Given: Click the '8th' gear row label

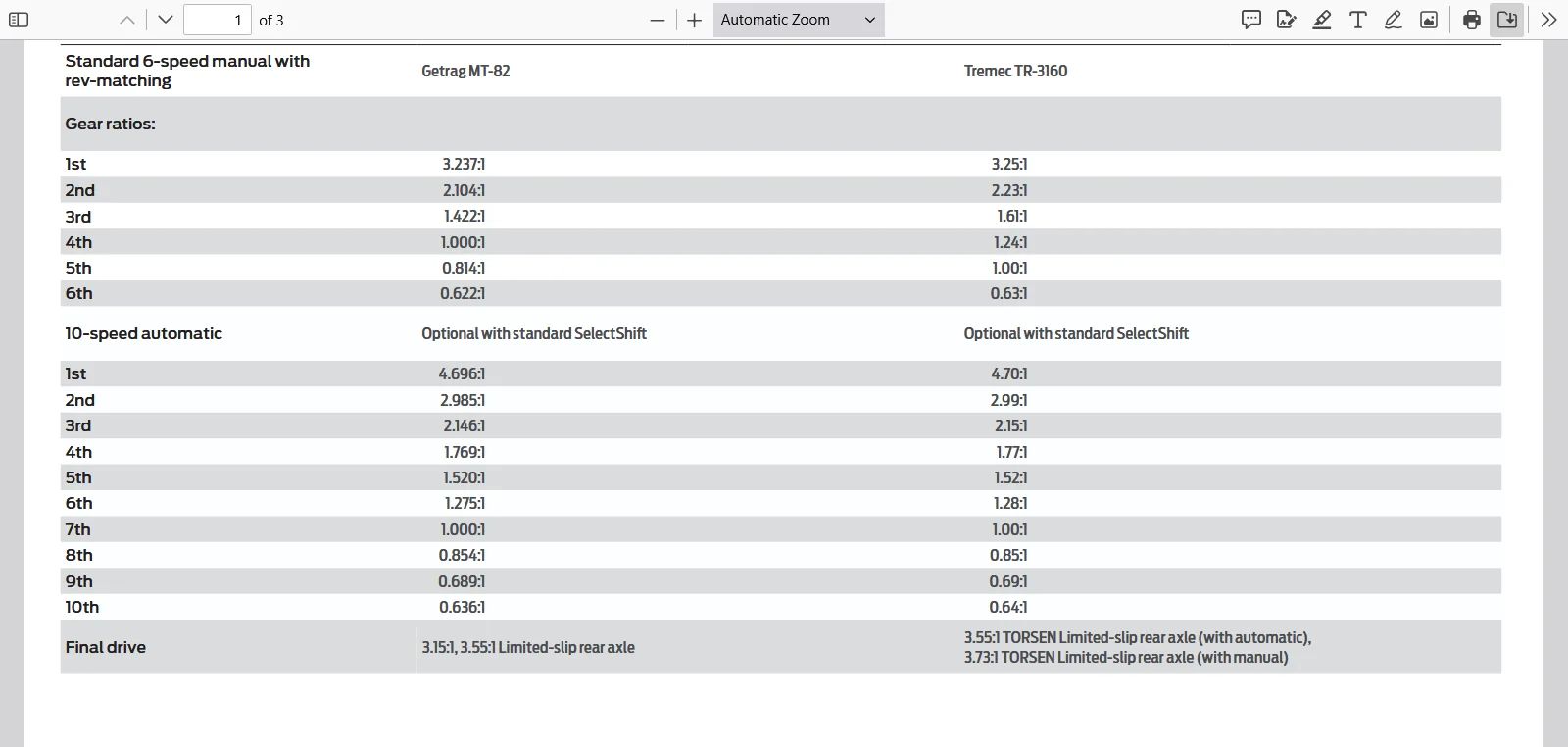Looking at the screenshot, I should [x=79, y=555].
